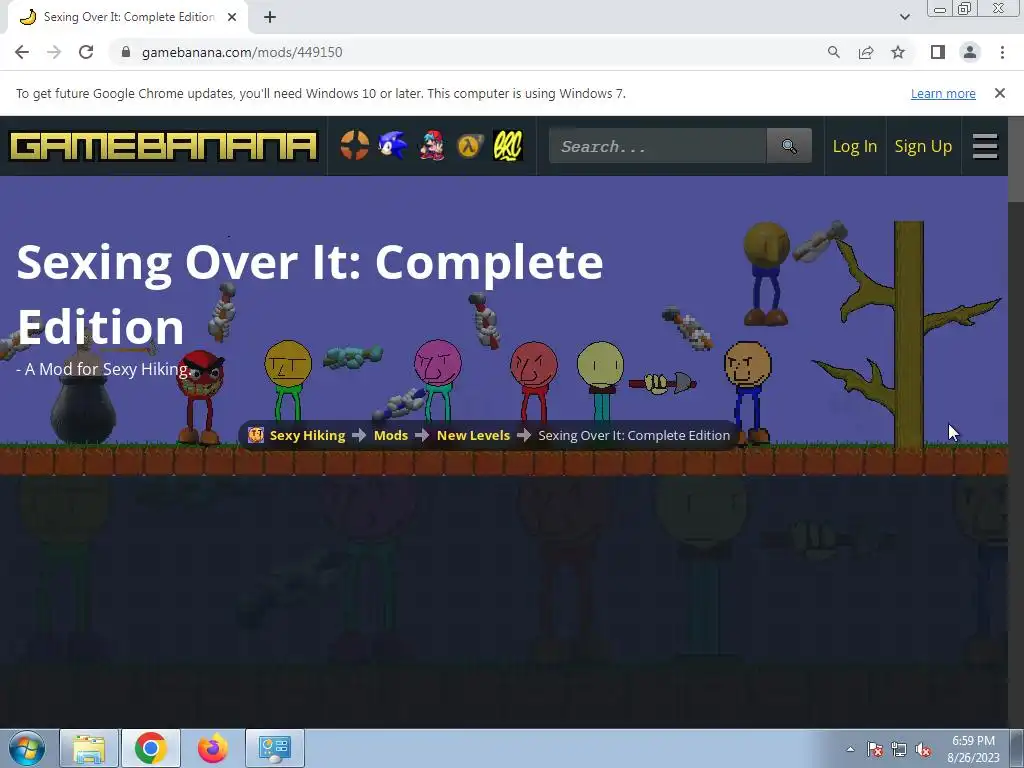Open the control panel taskbar app
Image resolution: width=1024 pixels, height=768 pixels.
tap(274, 748)
